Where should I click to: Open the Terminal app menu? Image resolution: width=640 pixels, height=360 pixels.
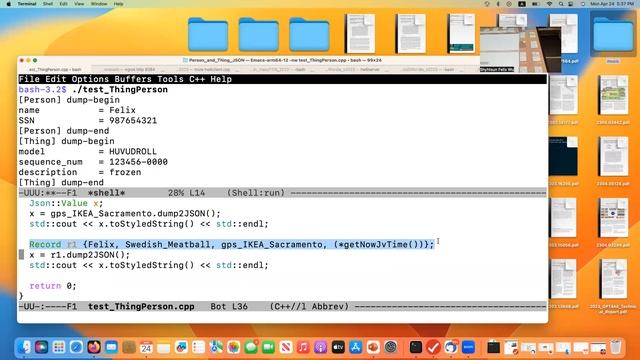[x=27, y=4]
